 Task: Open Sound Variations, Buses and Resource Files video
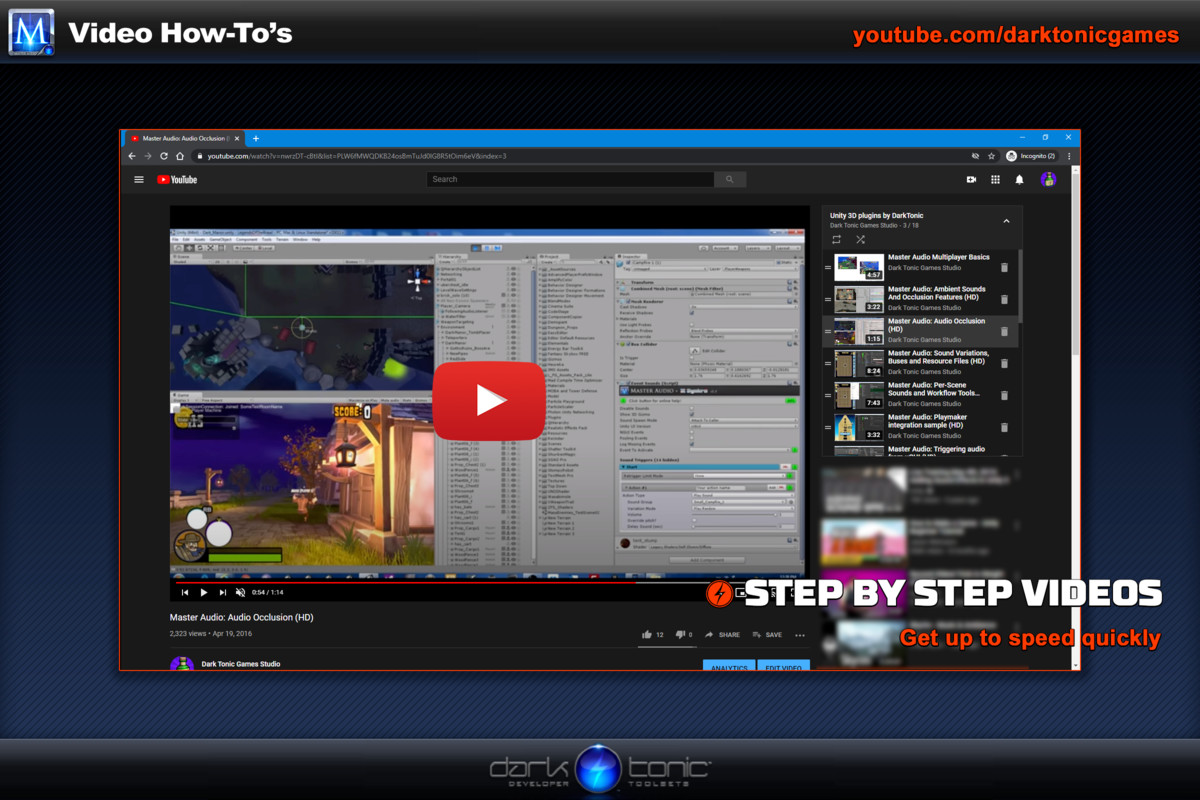click(938, 357)
